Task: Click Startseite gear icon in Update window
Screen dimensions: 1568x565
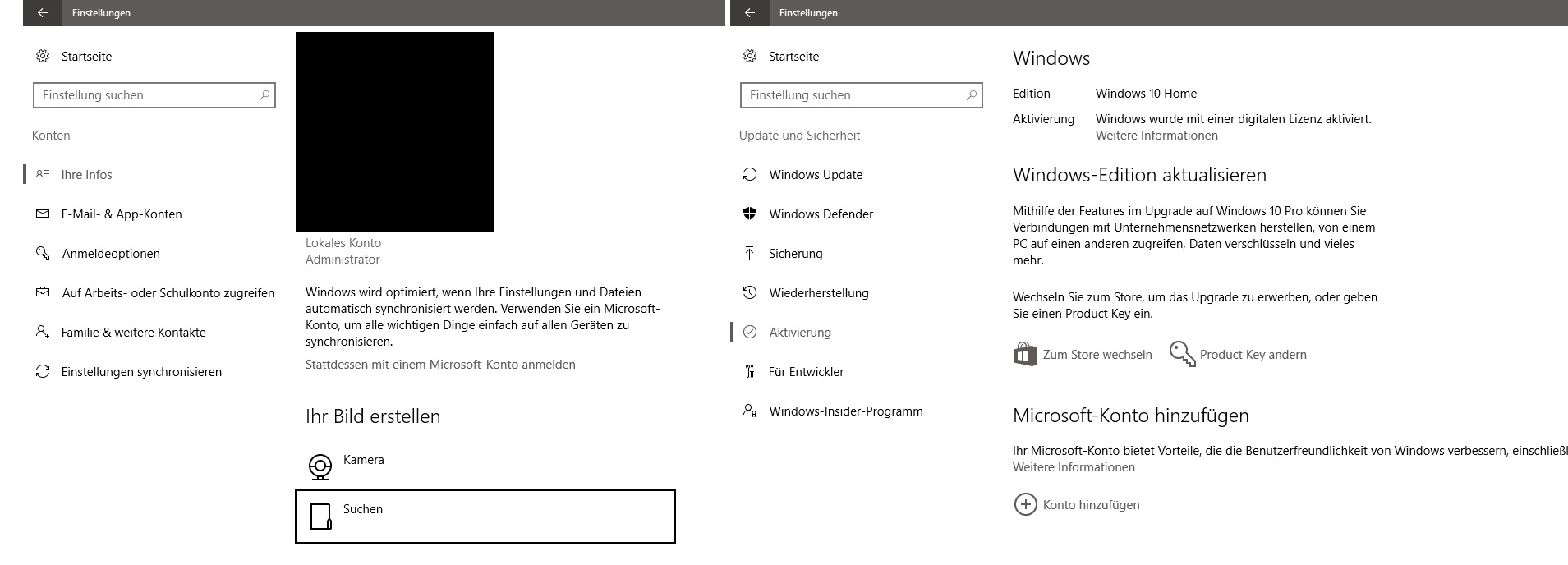Action: [x=750, y=57]
